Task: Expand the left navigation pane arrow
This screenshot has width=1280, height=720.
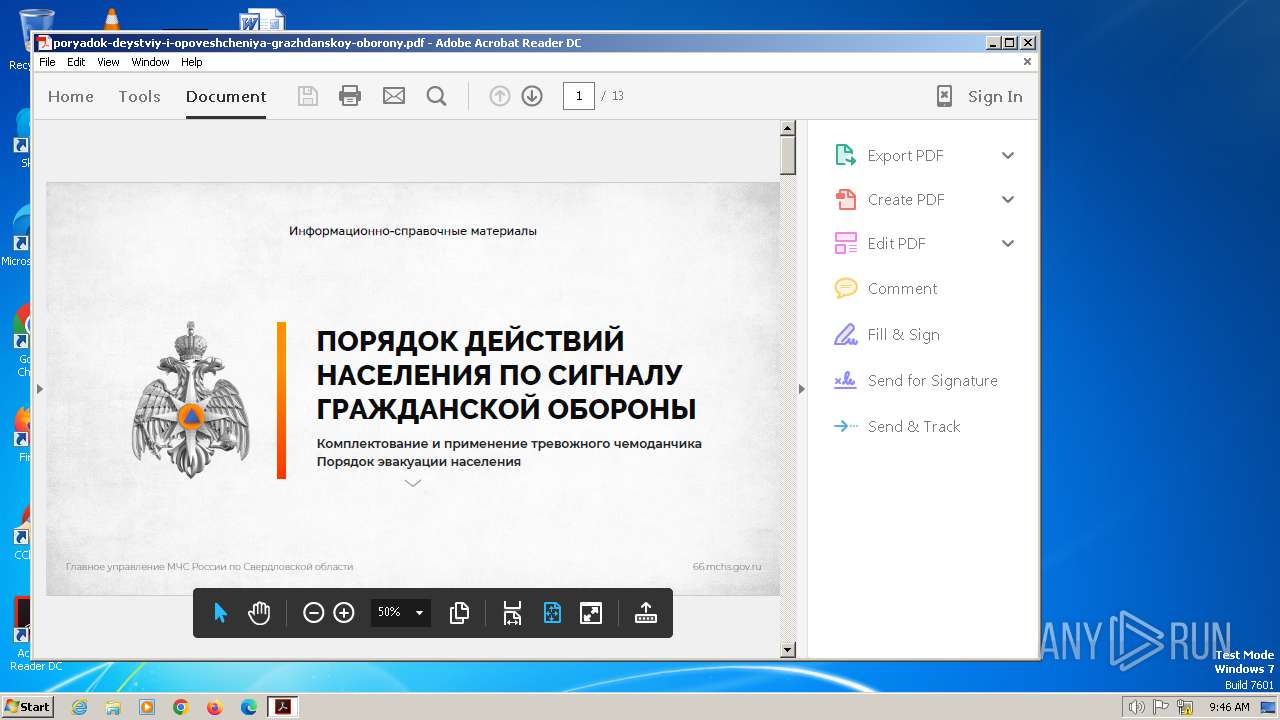Action: click(40, 389)
